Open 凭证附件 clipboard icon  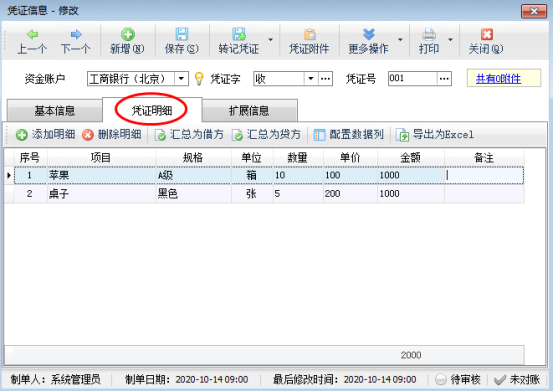click(310, 35)
